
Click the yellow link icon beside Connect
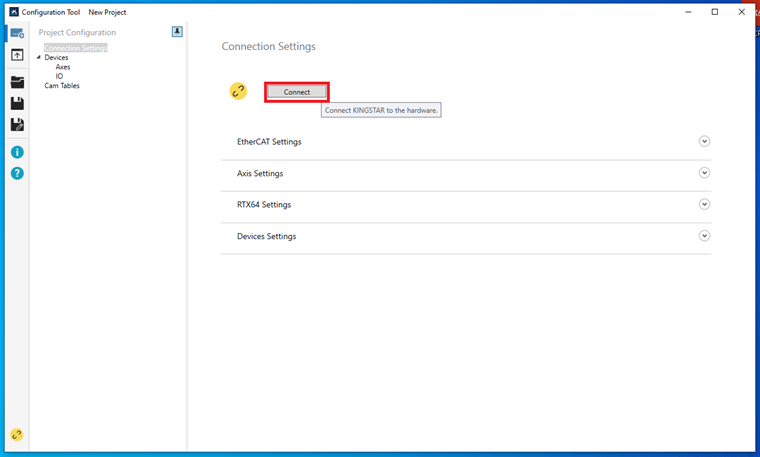coord(238,92)
